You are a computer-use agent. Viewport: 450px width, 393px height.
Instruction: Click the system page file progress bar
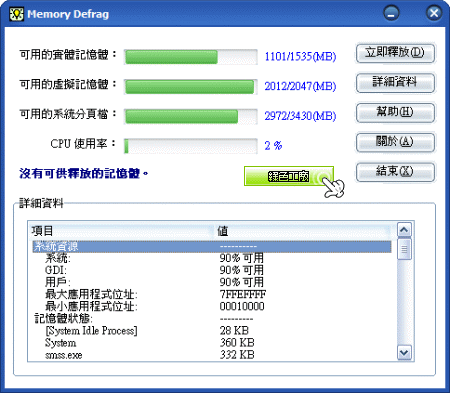pyautogui.click(x=191, y=116)
